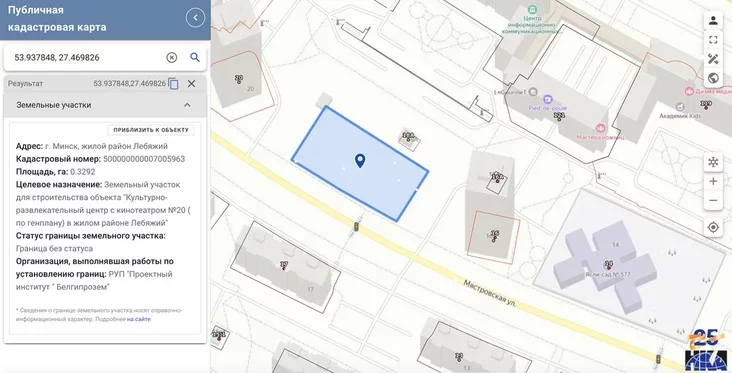Select the Ясли-сад № 577 building marker
Screen dimensions: 732x373
click(x=608, y=263)
